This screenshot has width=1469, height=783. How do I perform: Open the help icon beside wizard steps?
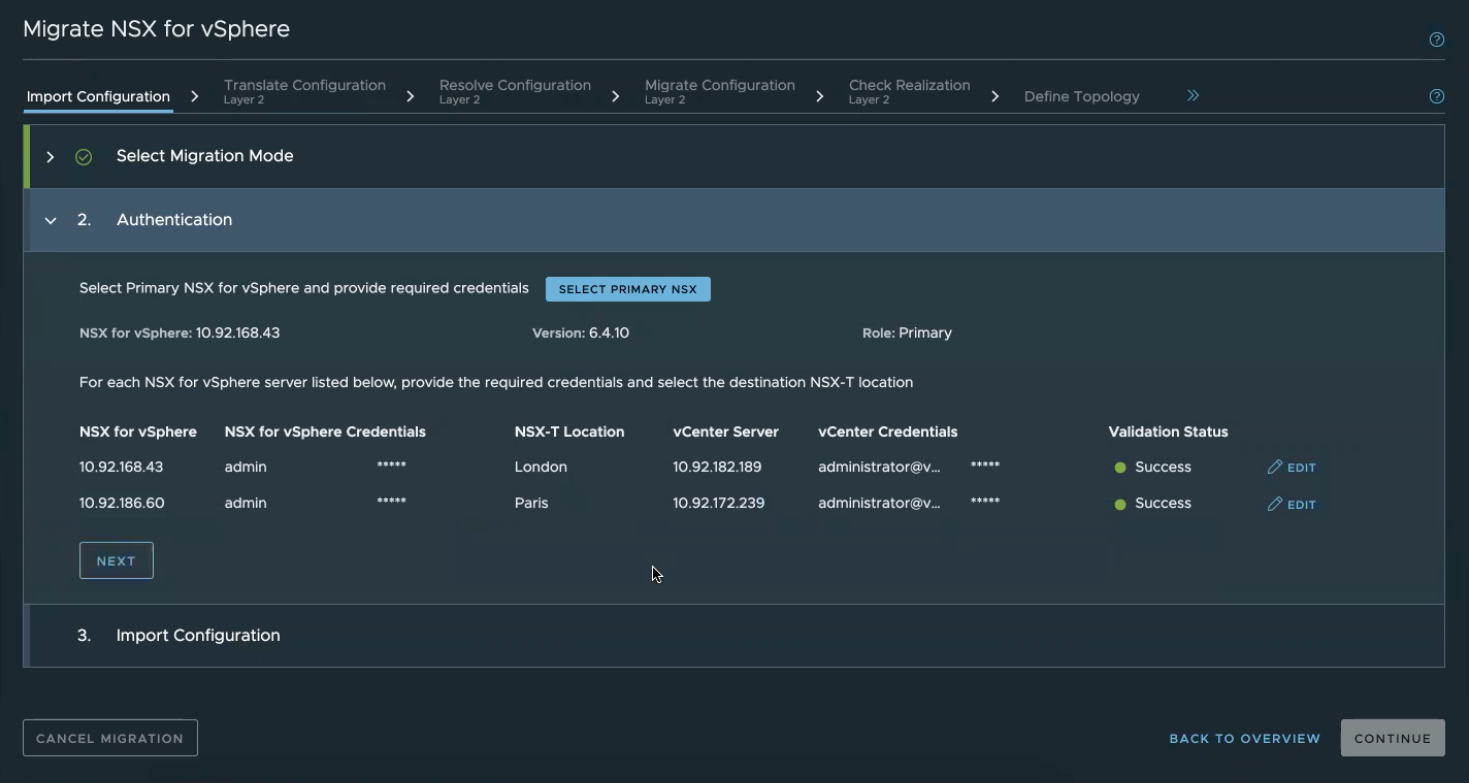coord(1437,97)
